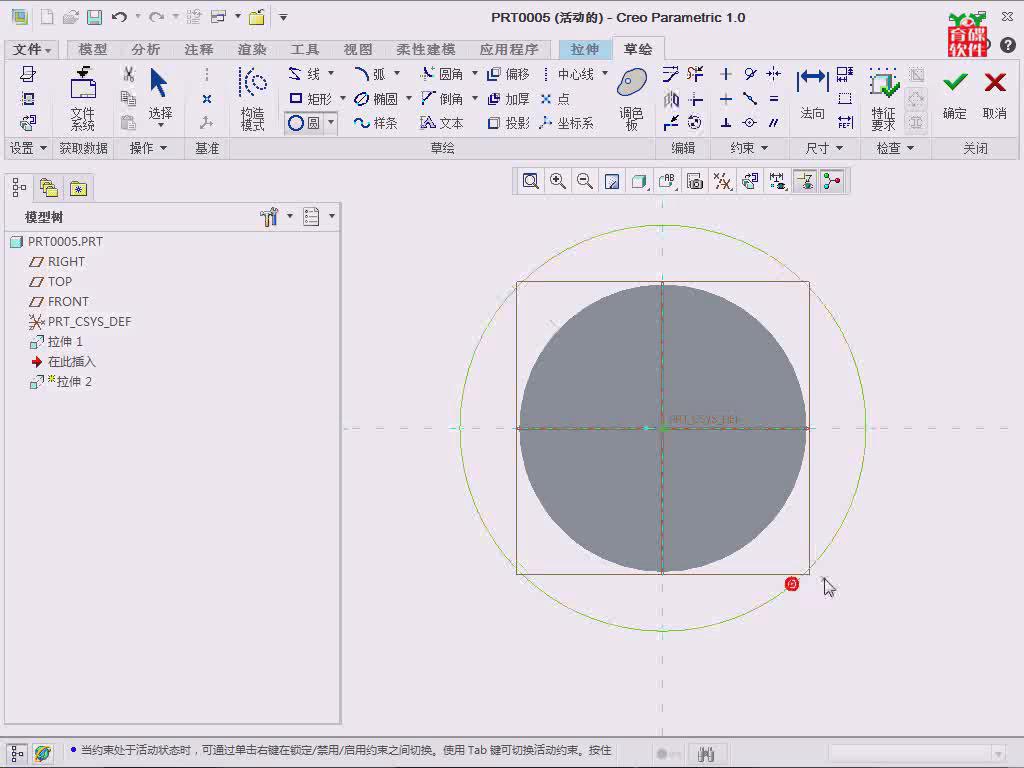Switch to the 视图 tab
The width and height of the screenshot is (1024, 768).
pyautogui.click(x=358, y=50)
